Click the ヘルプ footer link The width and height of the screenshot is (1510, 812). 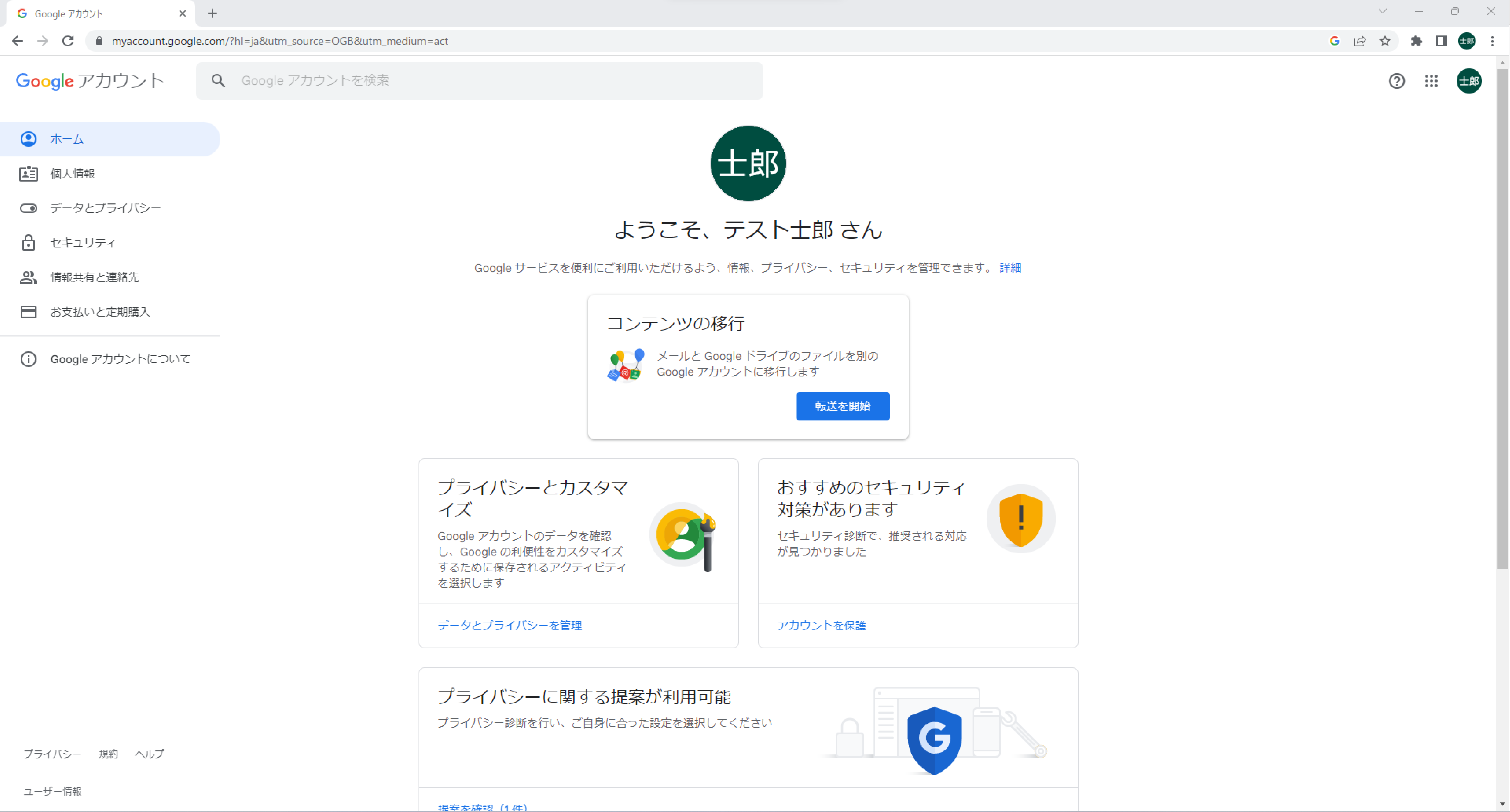[149, 754]
